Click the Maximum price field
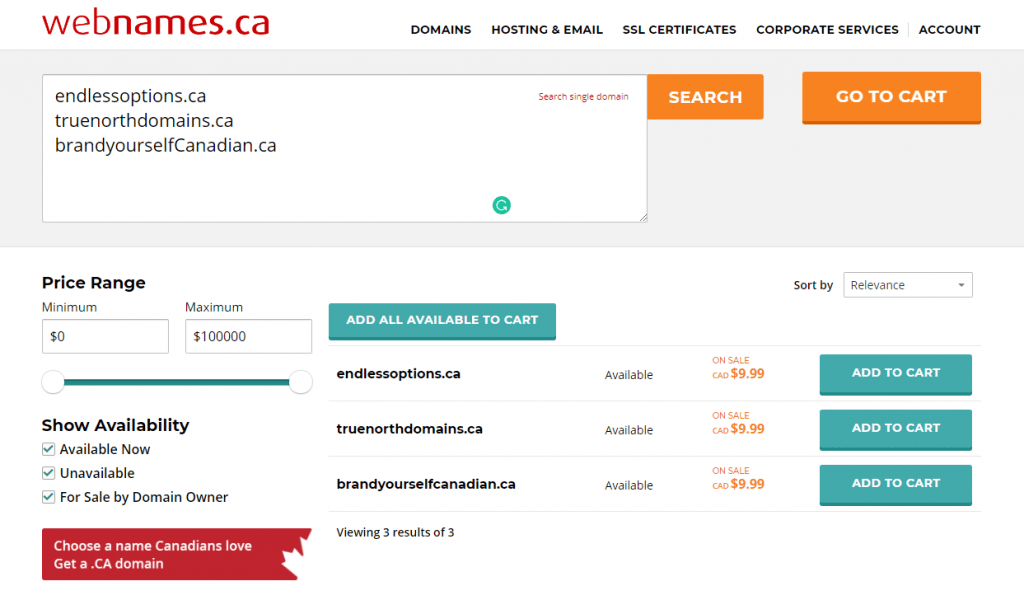 [248, 336]
